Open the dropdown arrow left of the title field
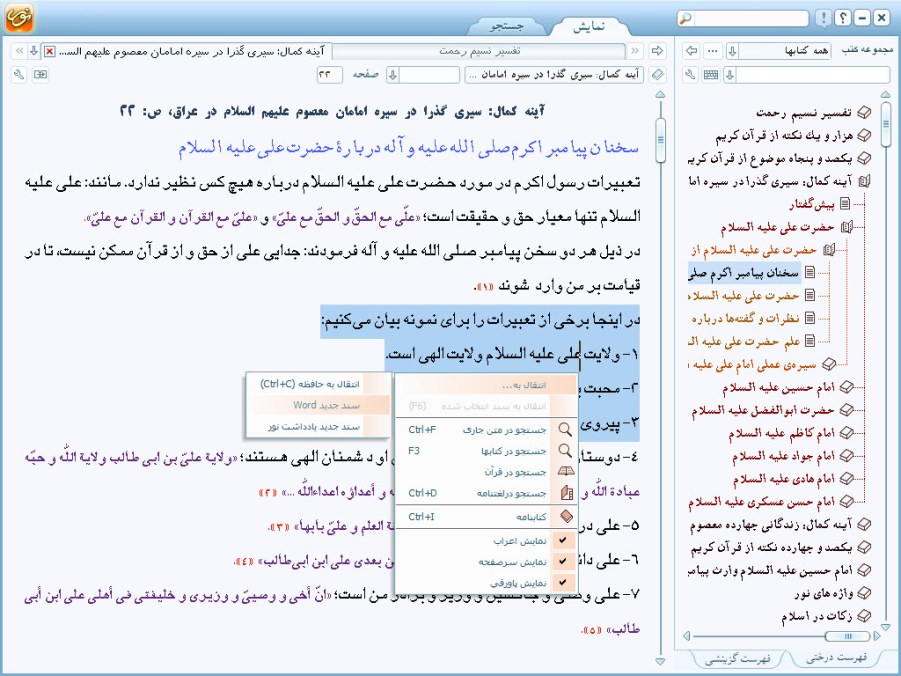Screen dimensions: 901x676 (x=393, y=75)
